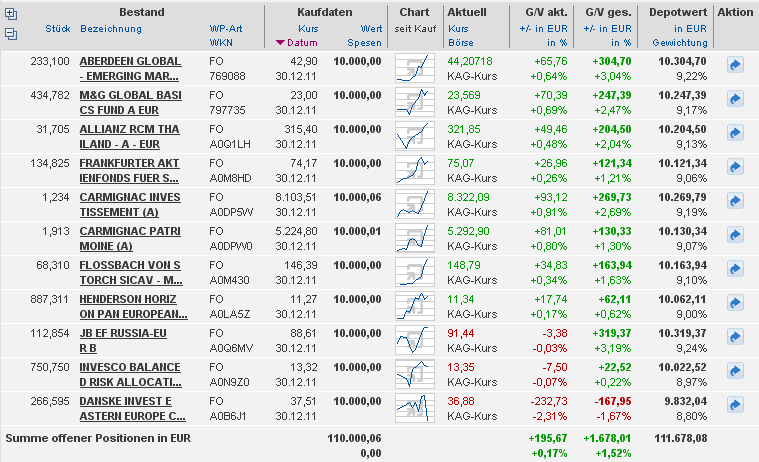Click action icon for Frankfurter Aktienfonds row
Screen dimensions: 759x462
click(735, 167)
